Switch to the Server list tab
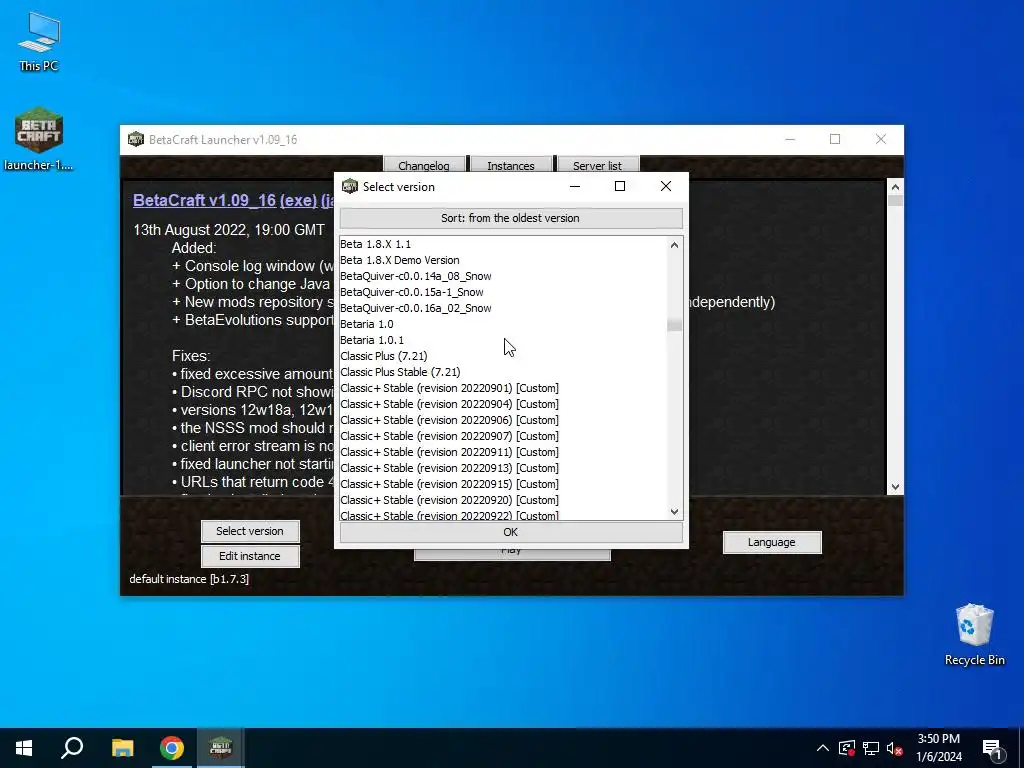This screenshot has height=768, width=1024. coord(598,165)
